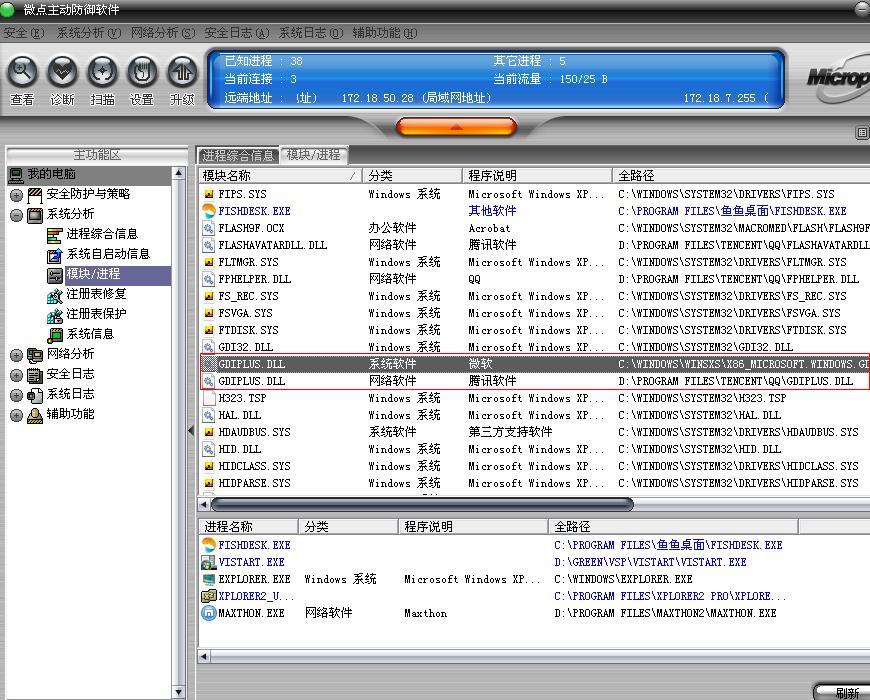Screen dimensions: 870x700
Task: Click the 刷新 refresh button
Action: click(x=843, y=692)
